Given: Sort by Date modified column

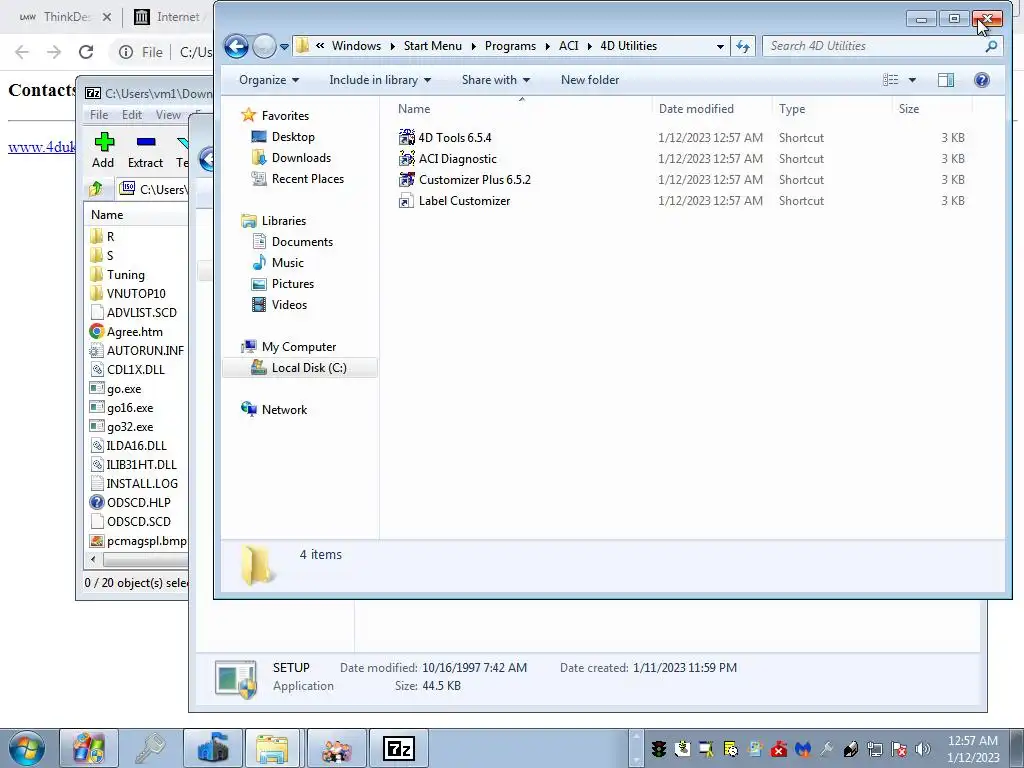Looking at the screenshot, I should pos(696,109).
